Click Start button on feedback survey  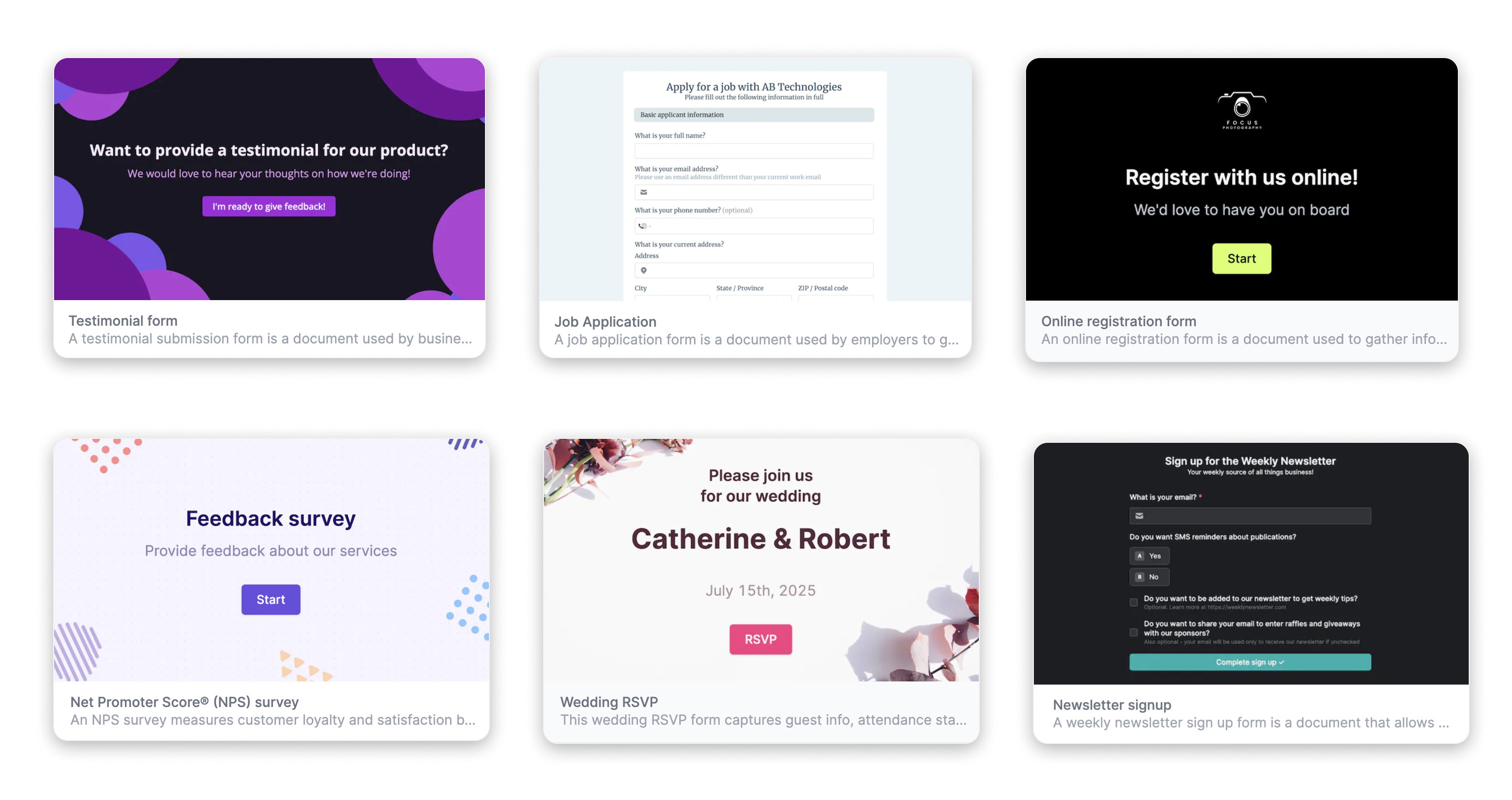[x=270, y=599]
